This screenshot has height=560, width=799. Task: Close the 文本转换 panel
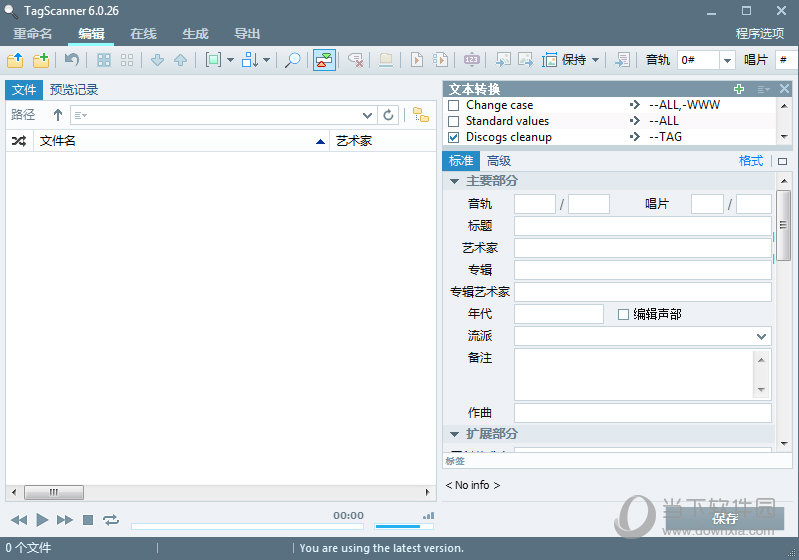tap(784, 89)
